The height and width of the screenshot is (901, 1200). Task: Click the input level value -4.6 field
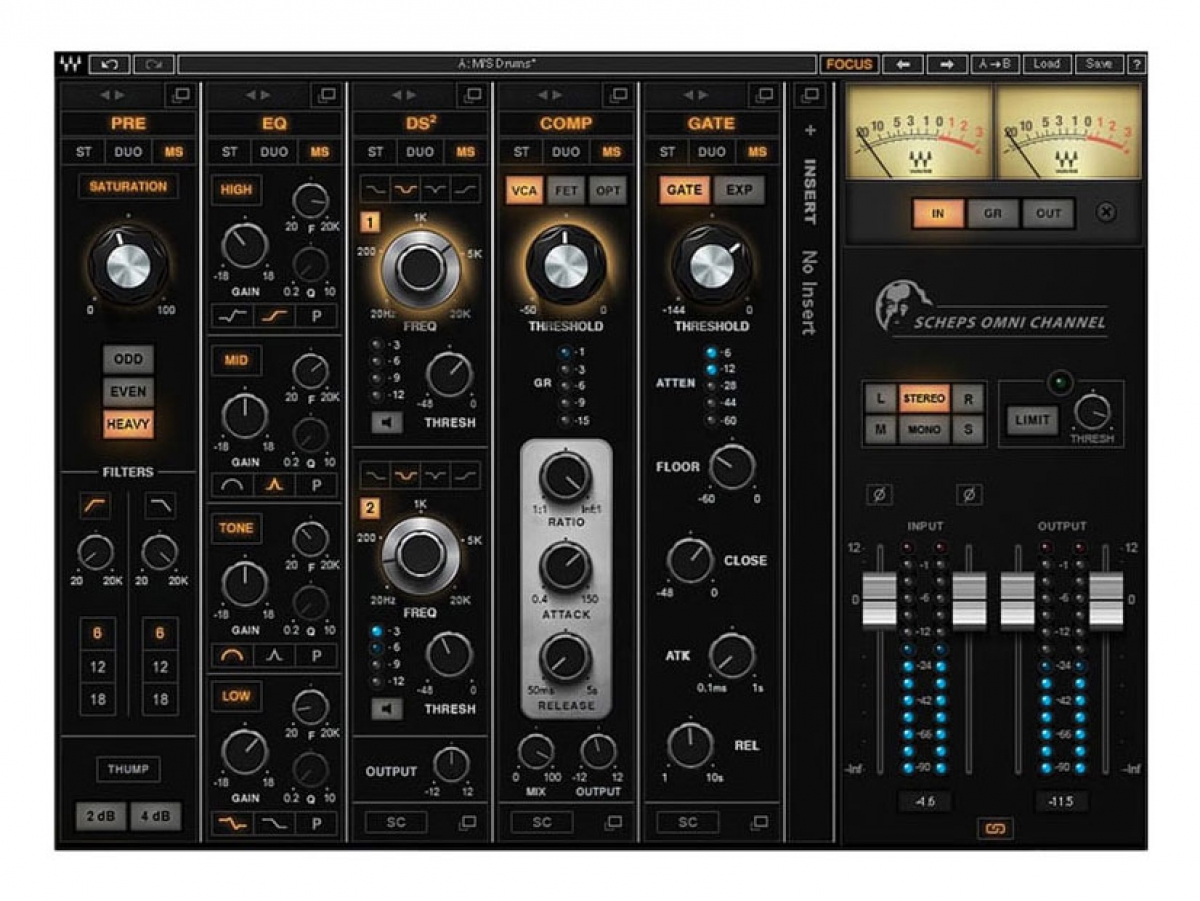pos(924,802)
